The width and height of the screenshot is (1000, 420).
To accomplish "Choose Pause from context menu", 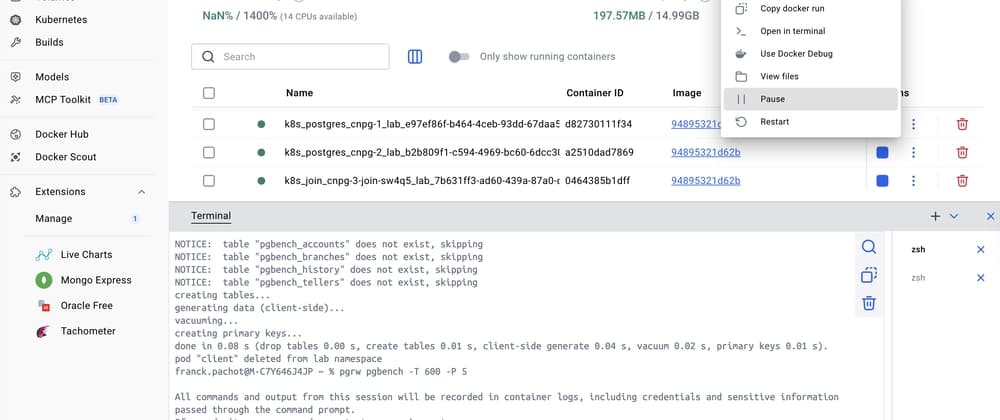I will pyautogui.click(x=811, y=99).
